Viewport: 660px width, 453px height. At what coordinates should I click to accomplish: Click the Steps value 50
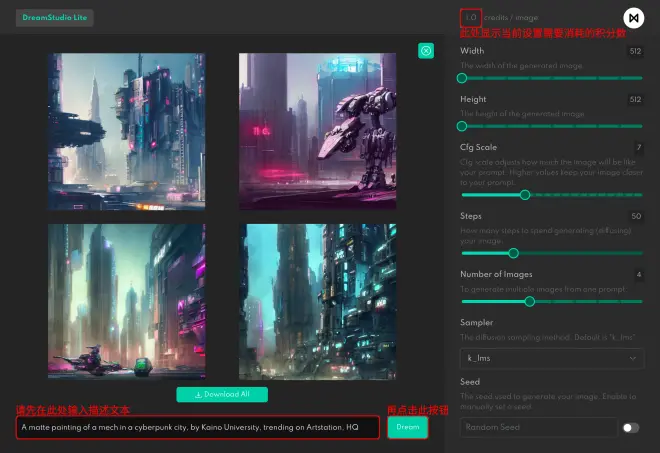636,216
